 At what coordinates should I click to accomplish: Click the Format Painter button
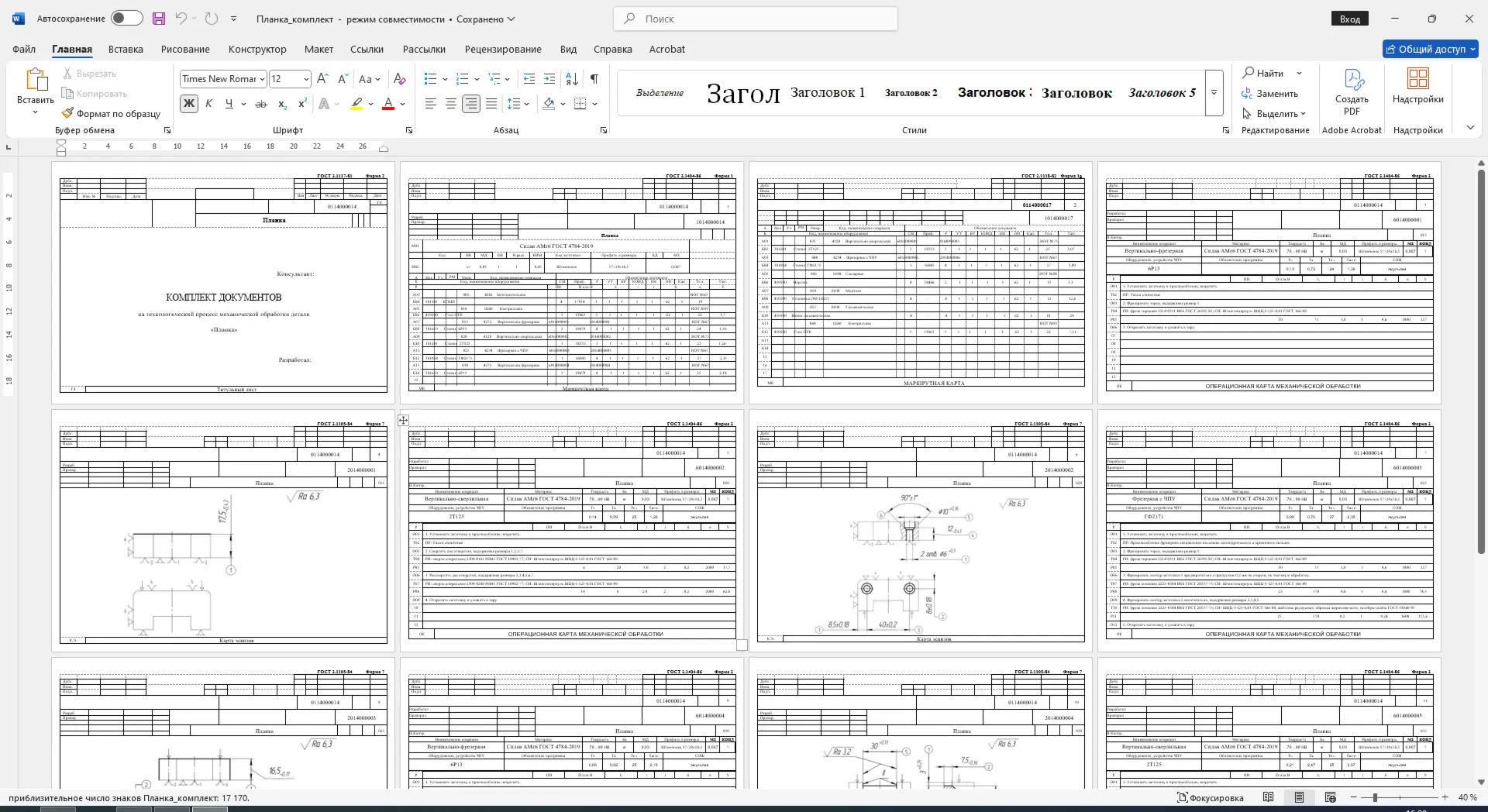pos(112,113)
